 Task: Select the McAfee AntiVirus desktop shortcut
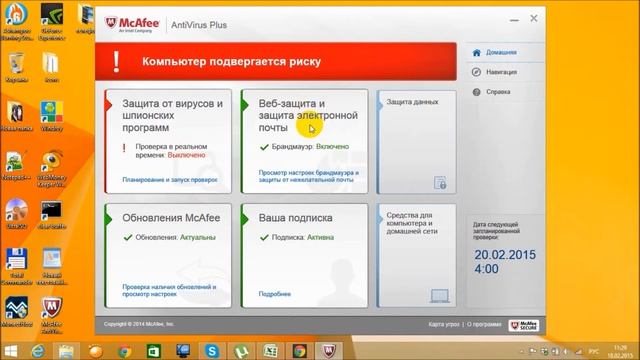tap(52, 316)
